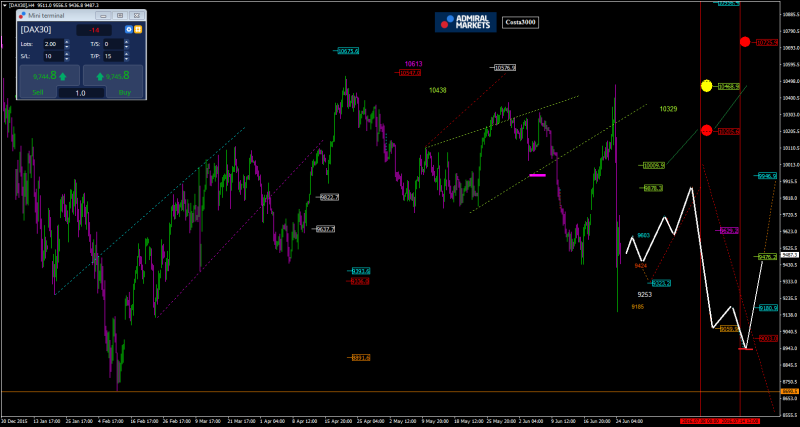Click the short magenta horizontal line marker
The height and width of the screenshot is (427, 800).
537,175
